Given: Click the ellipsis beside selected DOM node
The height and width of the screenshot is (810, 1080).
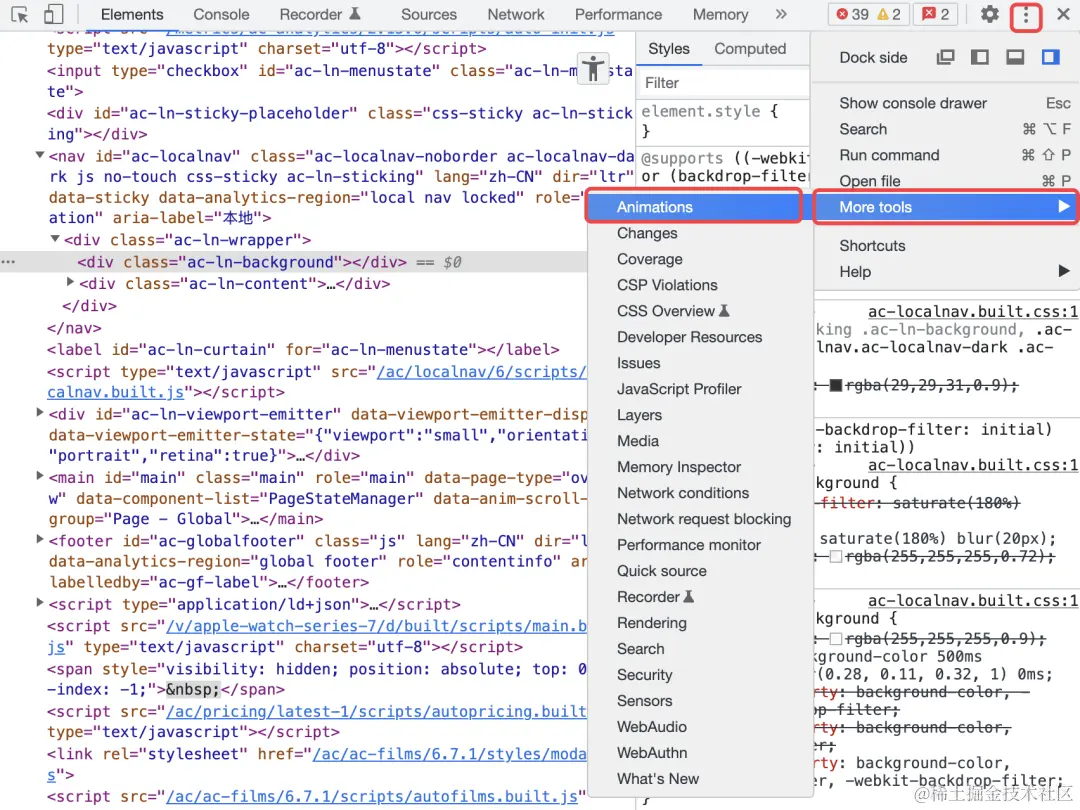Looking at the screenshot, I should pos(8,262).
